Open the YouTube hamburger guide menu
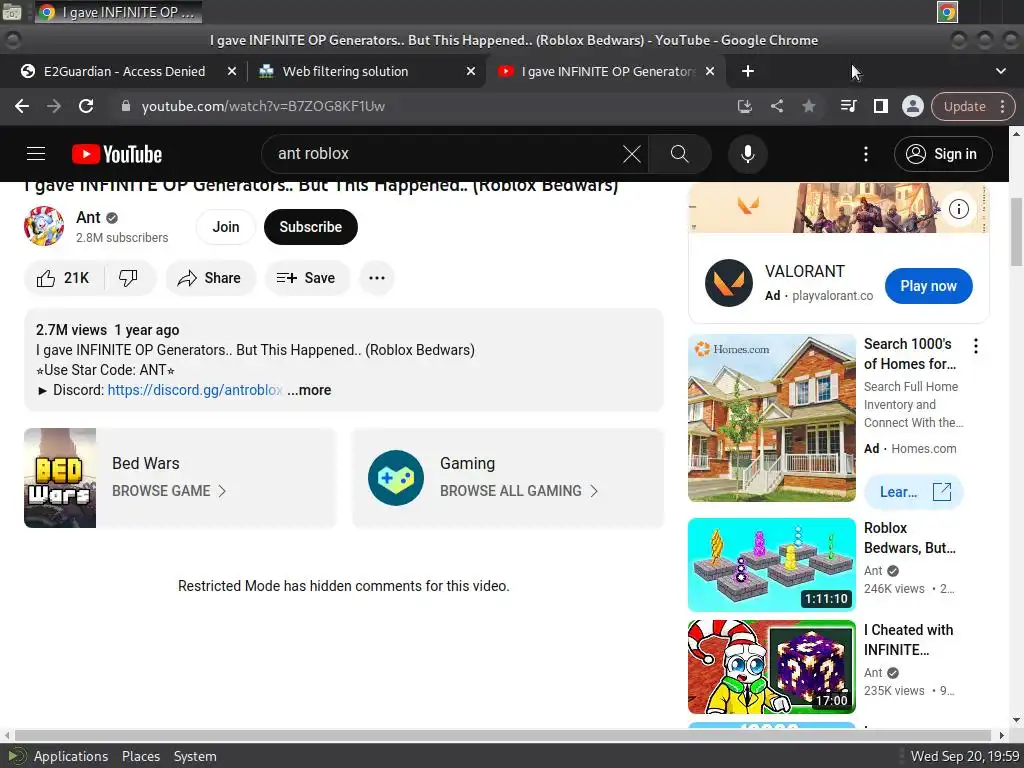The height and width of the screenshot is (768, 1024). click(36, 154)
